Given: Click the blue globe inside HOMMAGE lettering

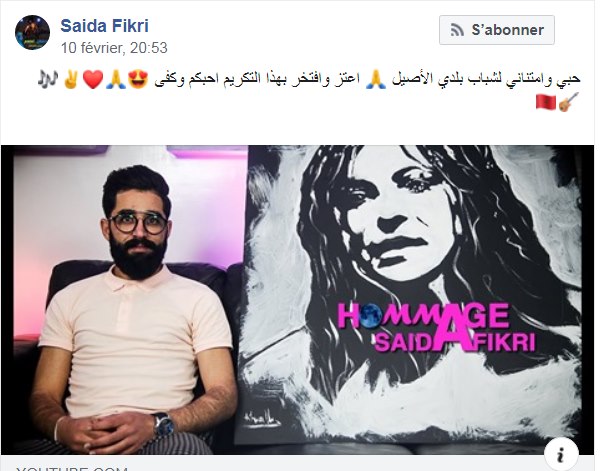Looking at the screenshot, I should [x=370, y=316].
